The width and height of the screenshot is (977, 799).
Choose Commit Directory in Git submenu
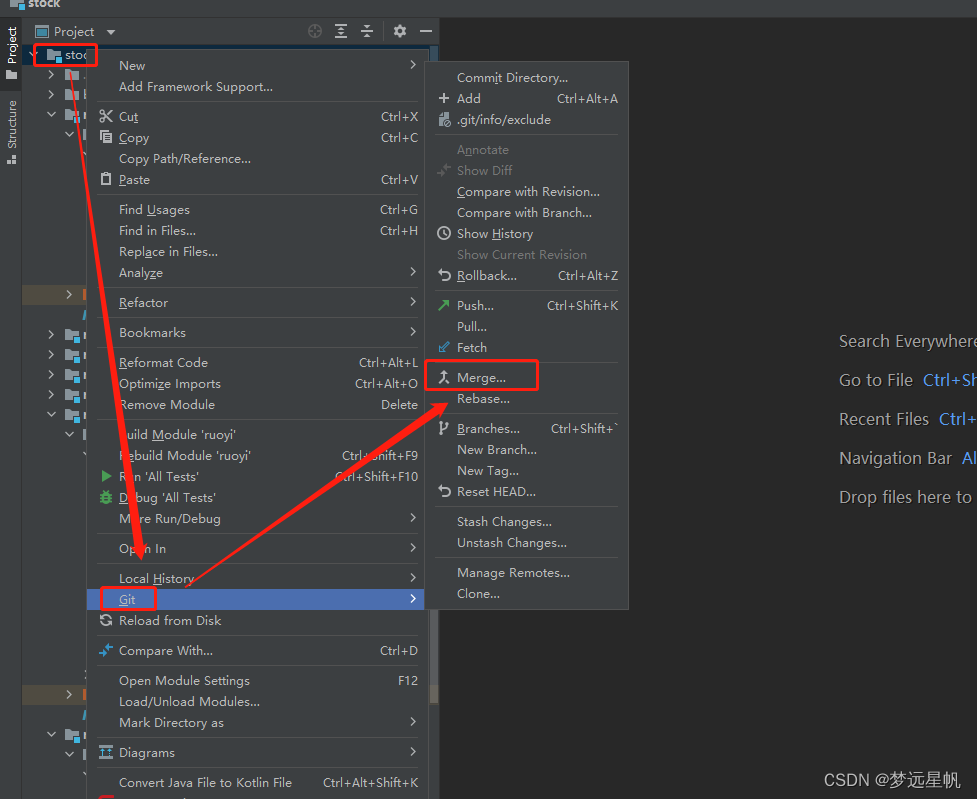tap(527, 78)
